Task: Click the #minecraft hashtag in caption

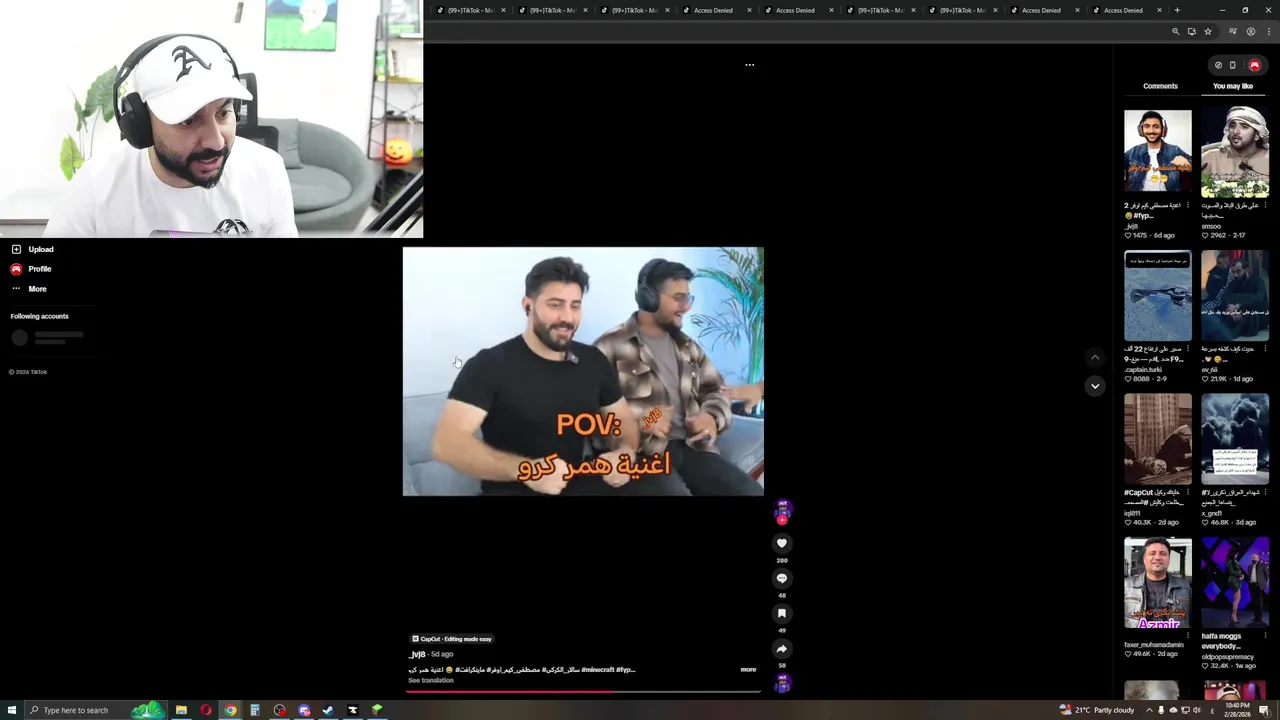Action: point(598,669)
